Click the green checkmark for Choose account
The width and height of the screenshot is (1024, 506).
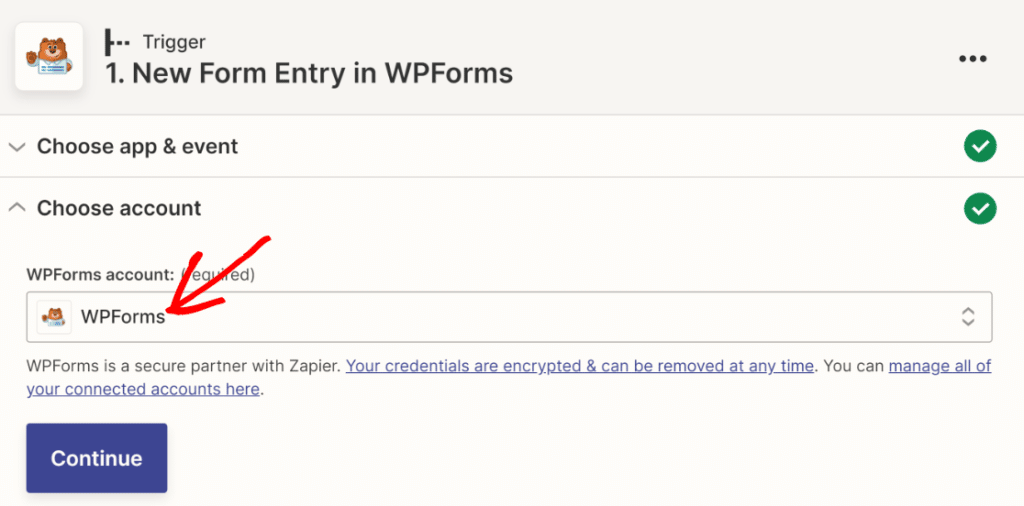979,209
